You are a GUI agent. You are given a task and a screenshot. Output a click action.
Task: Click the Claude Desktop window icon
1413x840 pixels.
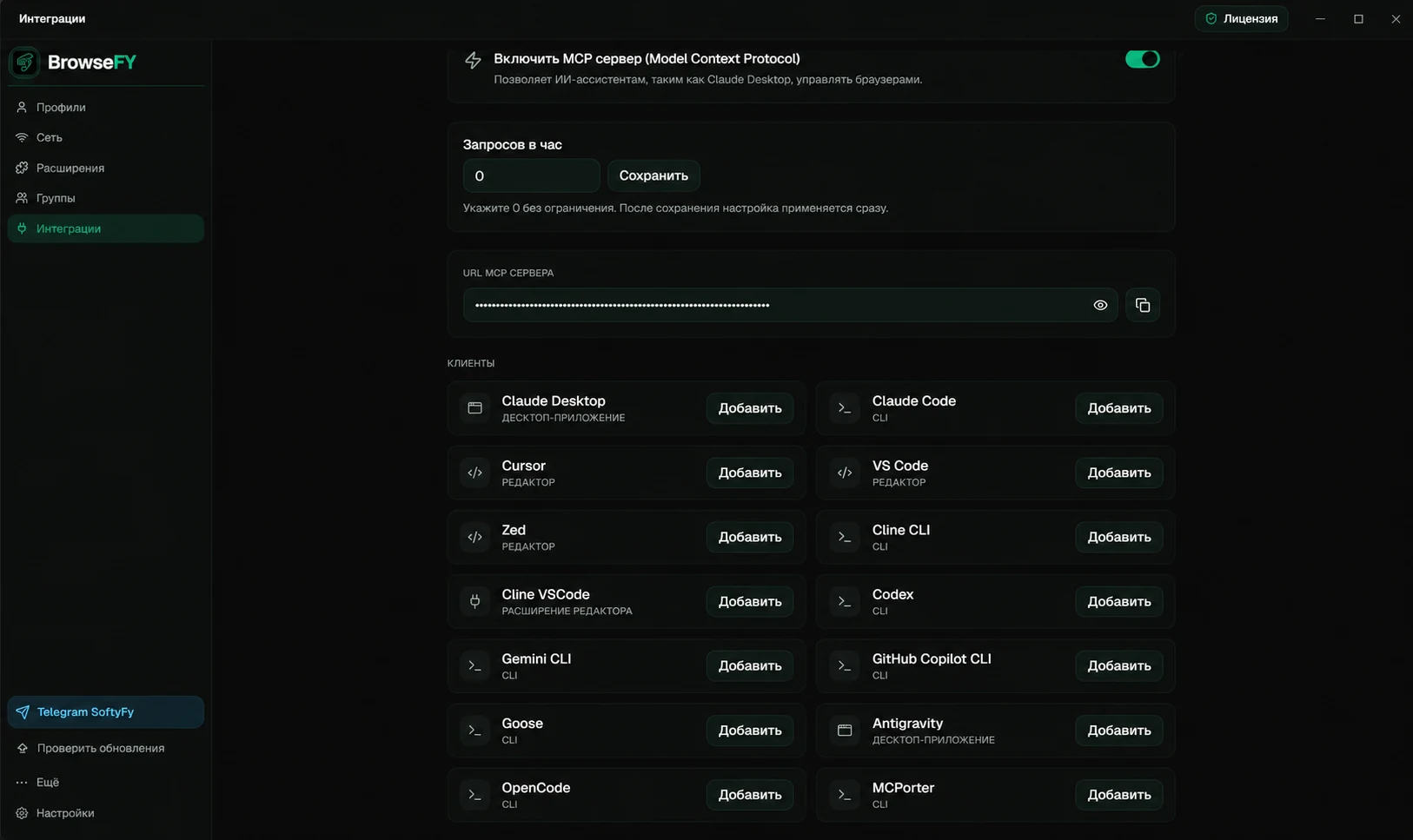coord(474,408)
